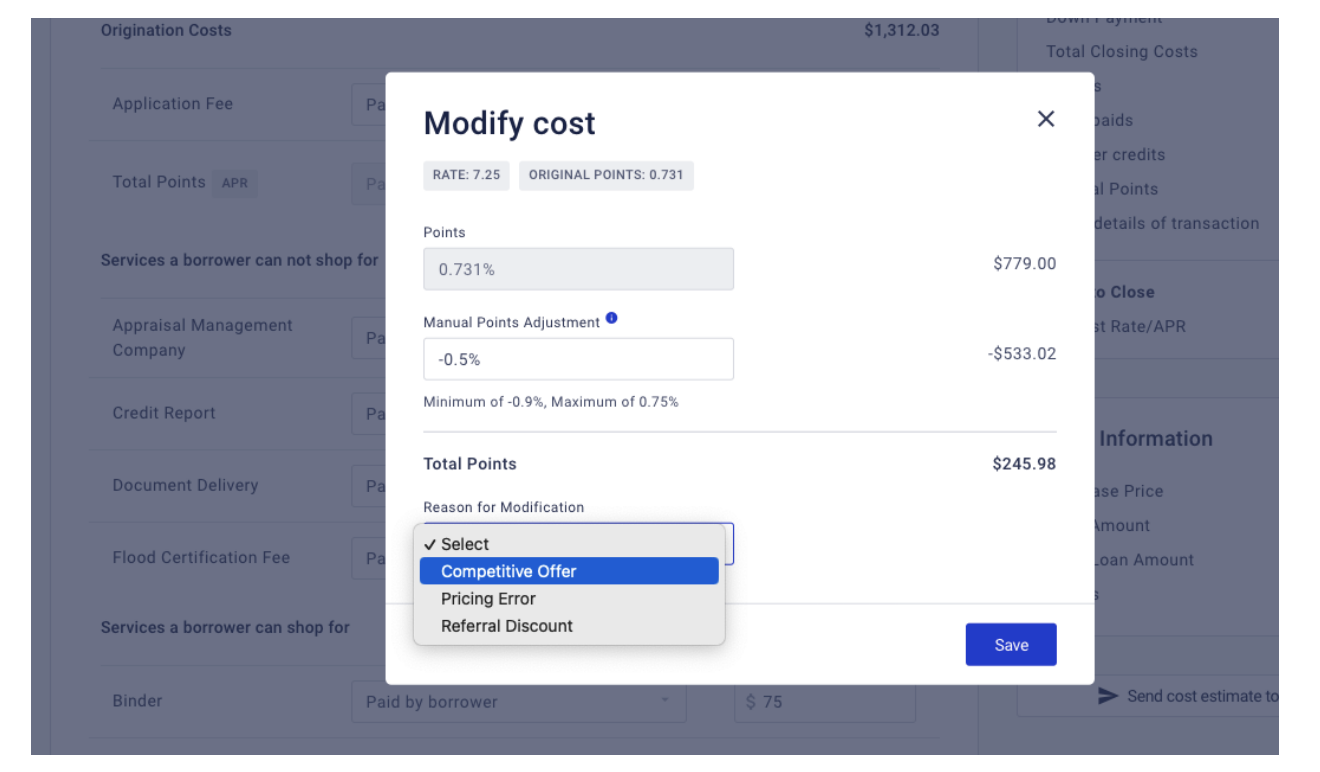1320x772 pixels.
Task: Click the Origination Costs heading
Action: 166,30
